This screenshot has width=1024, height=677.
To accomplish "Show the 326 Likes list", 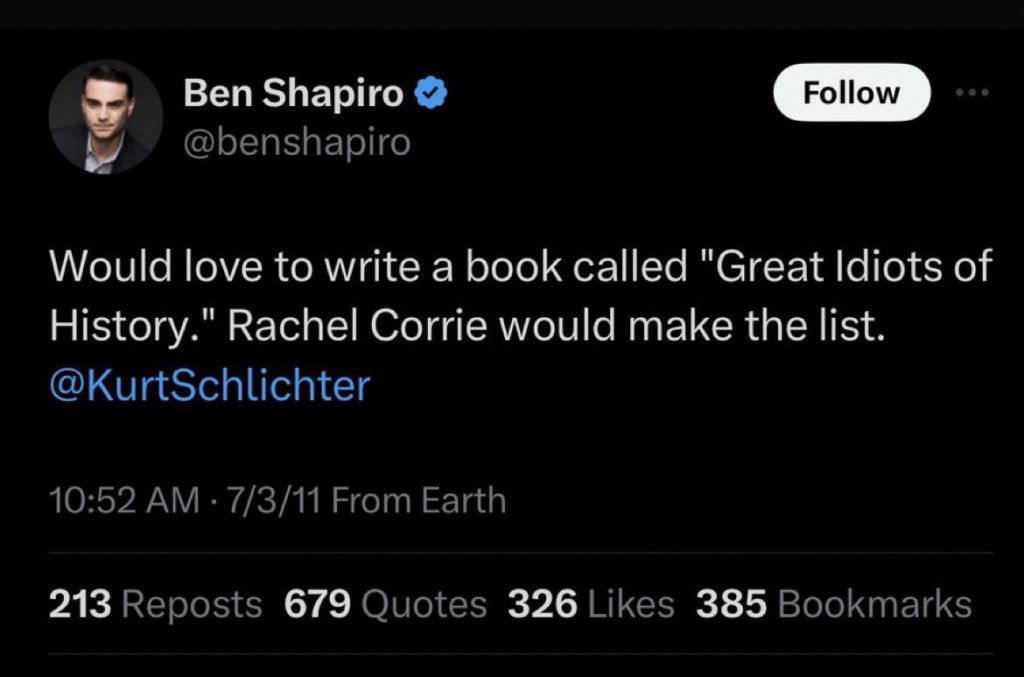I will tap(591, 604).
